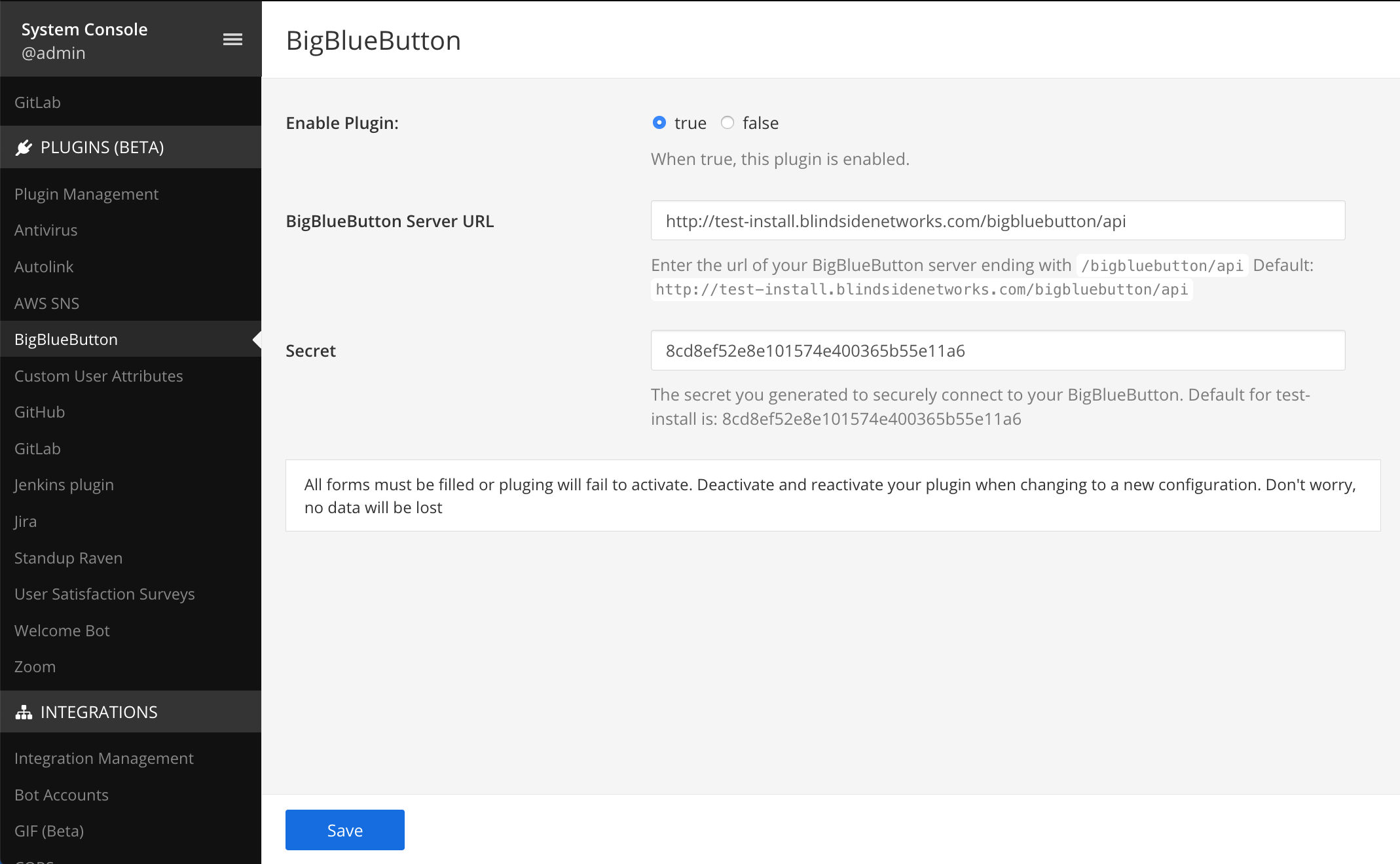
Task: Open Plugin Management in sidebar
Action: click(x=86, y=194)
